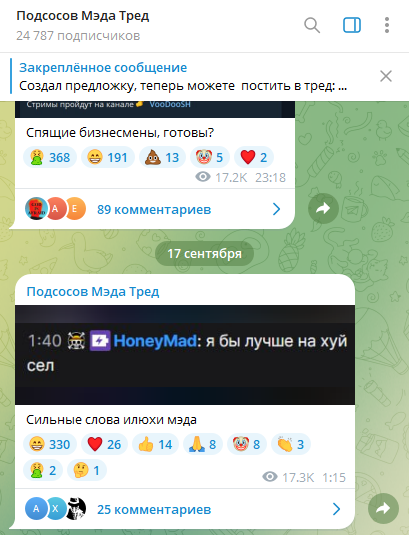409x535 pixels.
Task: Toggle vomiting face reaction with 368
Action: [50, 157]
